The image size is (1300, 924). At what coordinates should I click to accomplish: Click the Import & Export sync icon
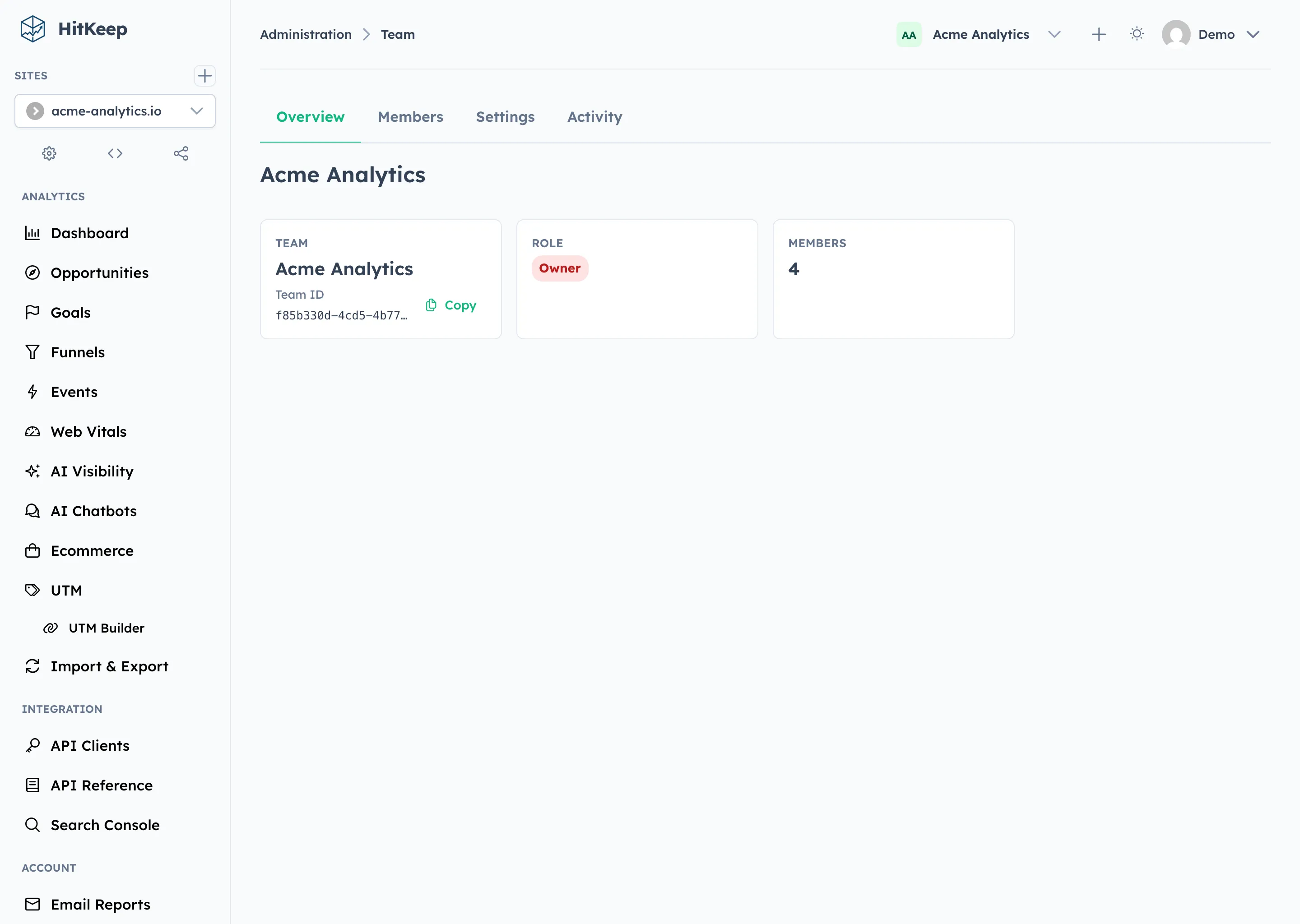[32, 666]
